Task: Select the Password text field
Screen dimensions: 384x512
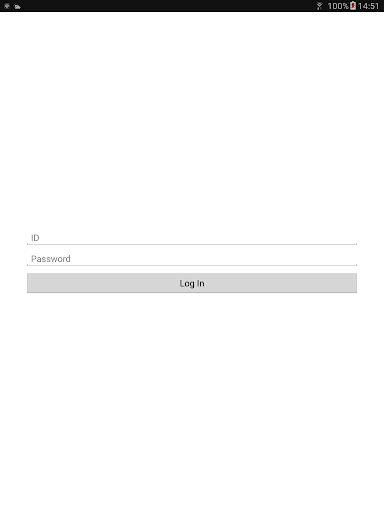Action: [x=192, y=259]
